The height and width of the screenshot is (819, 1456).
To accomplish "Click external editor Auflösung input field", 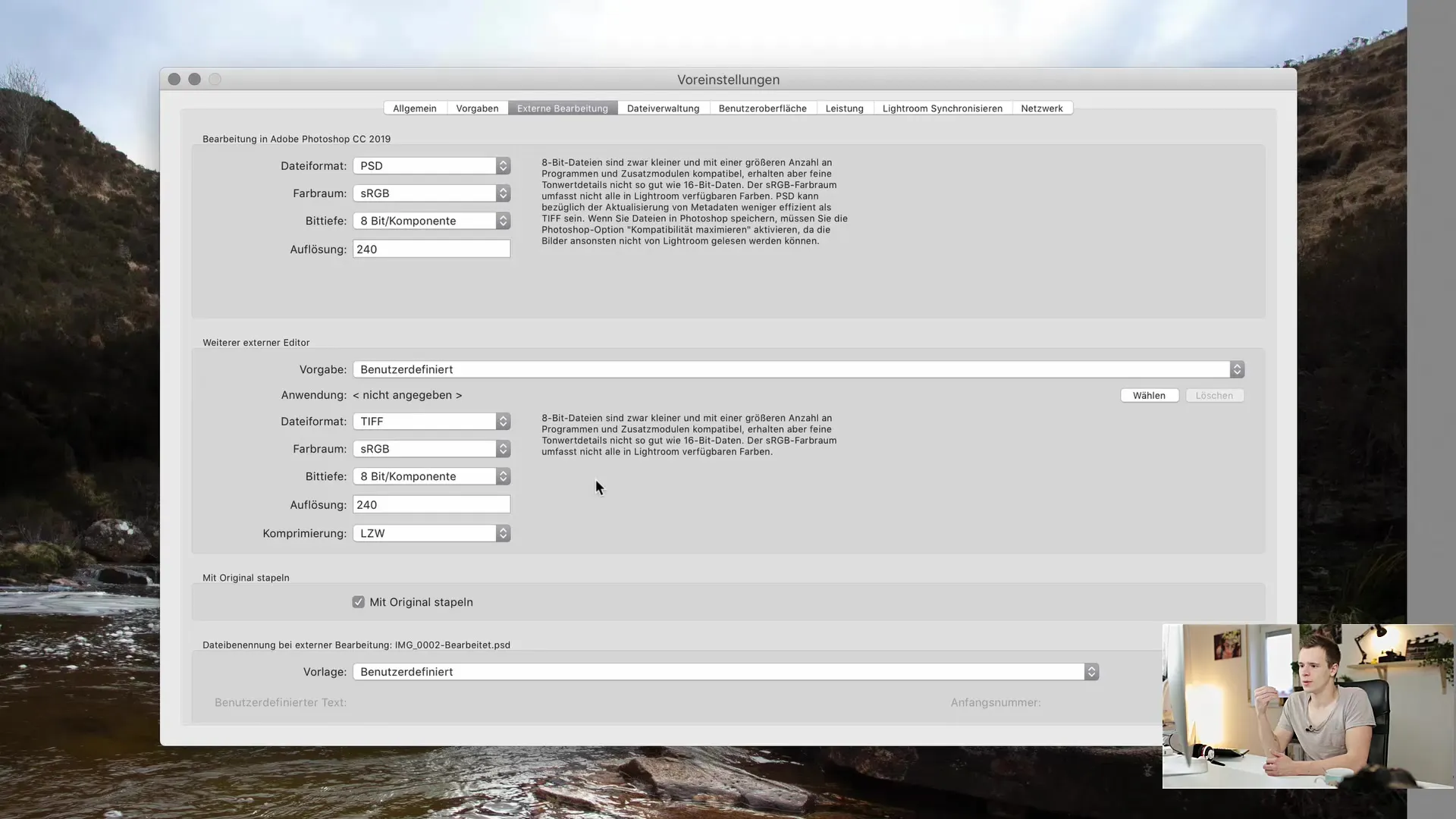I will [x=431, y=504].
